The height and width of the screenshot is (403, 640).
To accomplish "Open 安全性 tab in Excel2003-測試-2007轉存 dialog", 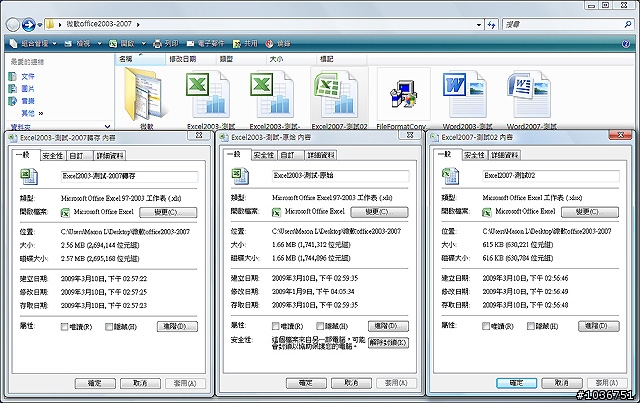I will click(53, 156).
